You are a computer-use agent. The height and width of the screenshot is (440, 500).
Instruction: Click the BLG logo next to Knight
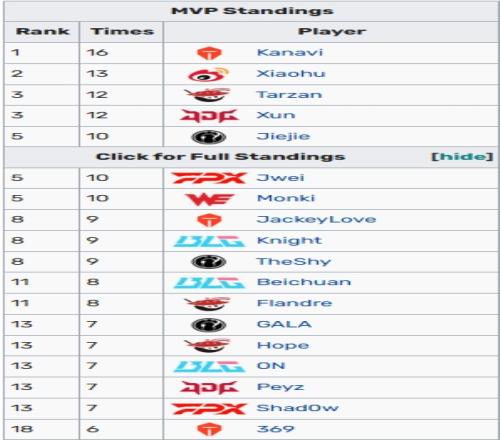point(209,241)
